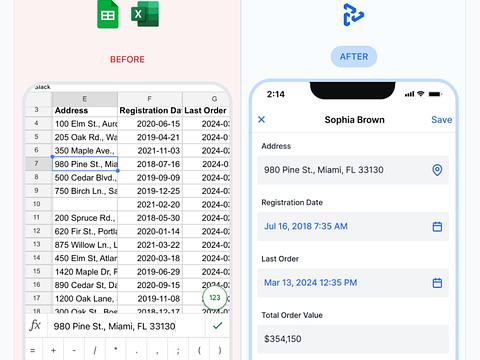
Task: Click the blue app logo above AFTER
Action: click(x=353, y=14)
